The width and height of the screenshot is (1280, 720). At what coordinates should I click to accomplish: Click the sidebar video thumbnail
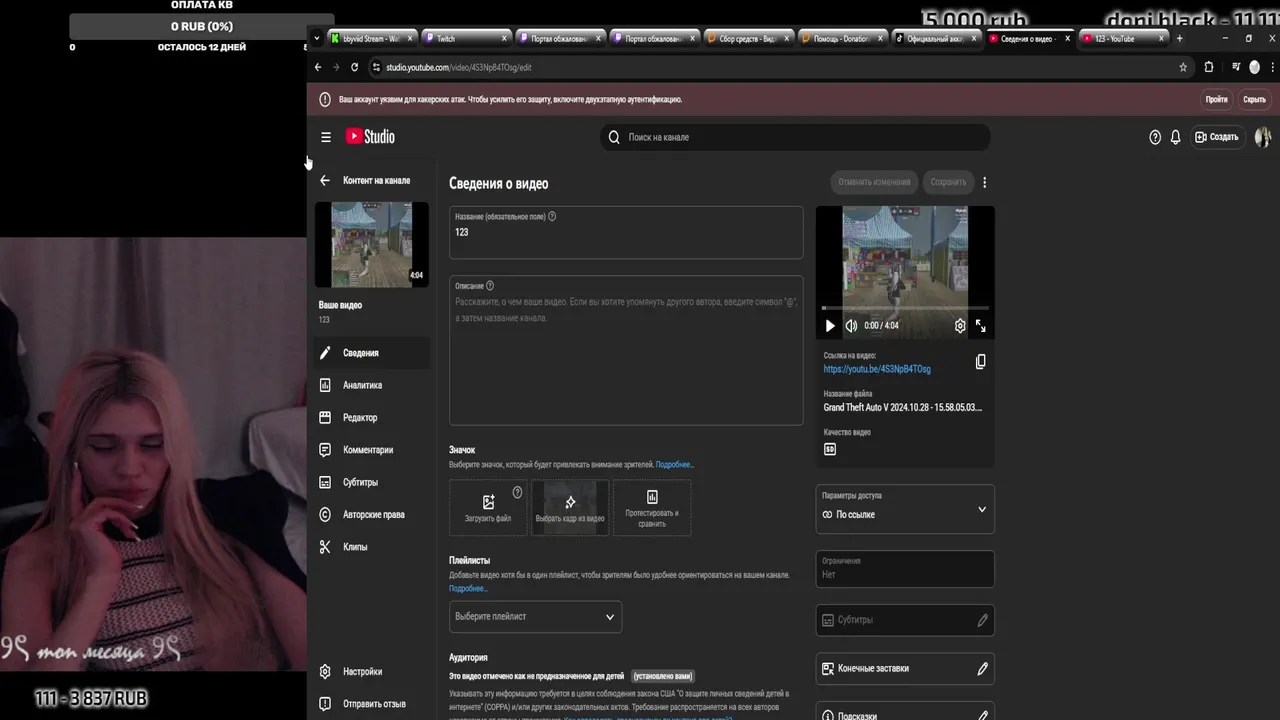(x=371, y=245)
